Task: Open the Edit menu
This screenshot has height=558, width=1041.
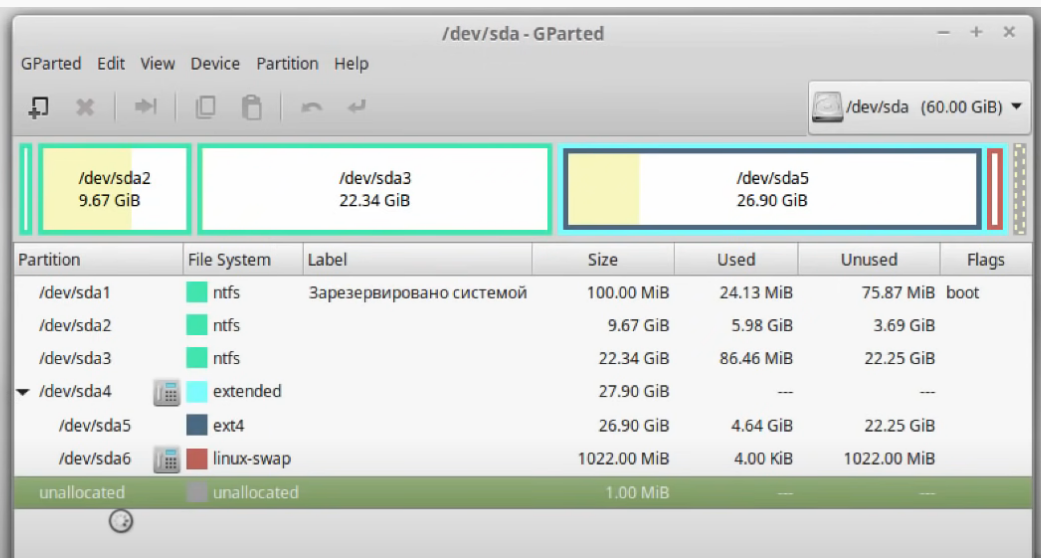Action: pyautogui.click(x=111, y=64)
